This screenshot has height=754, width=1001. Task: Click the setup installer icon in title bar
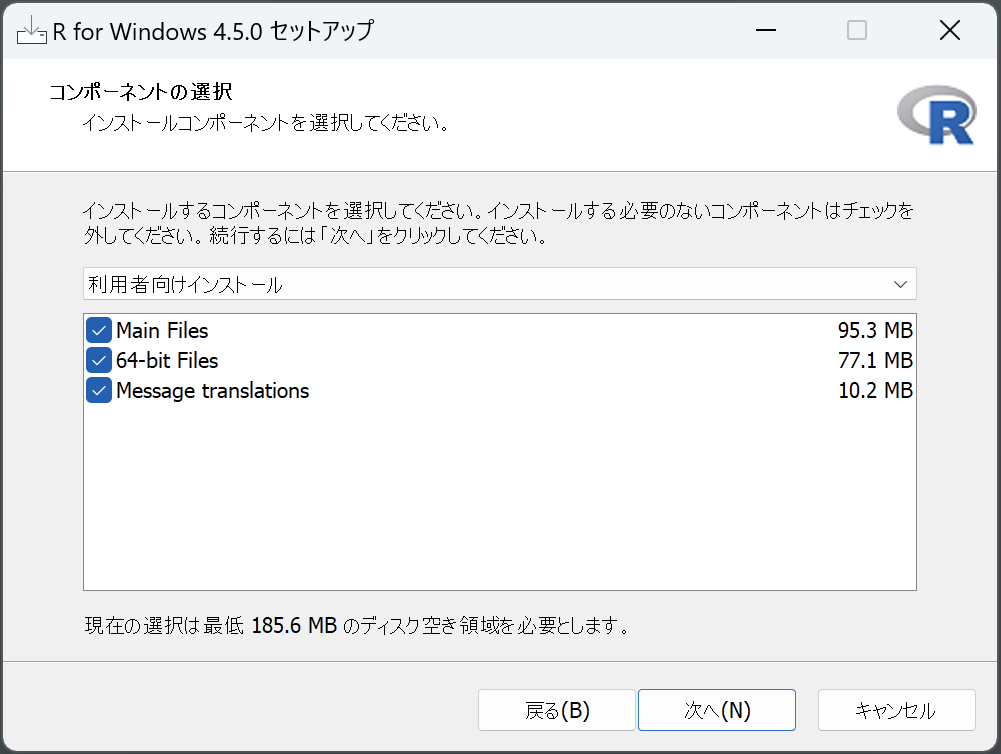[31, 31]
